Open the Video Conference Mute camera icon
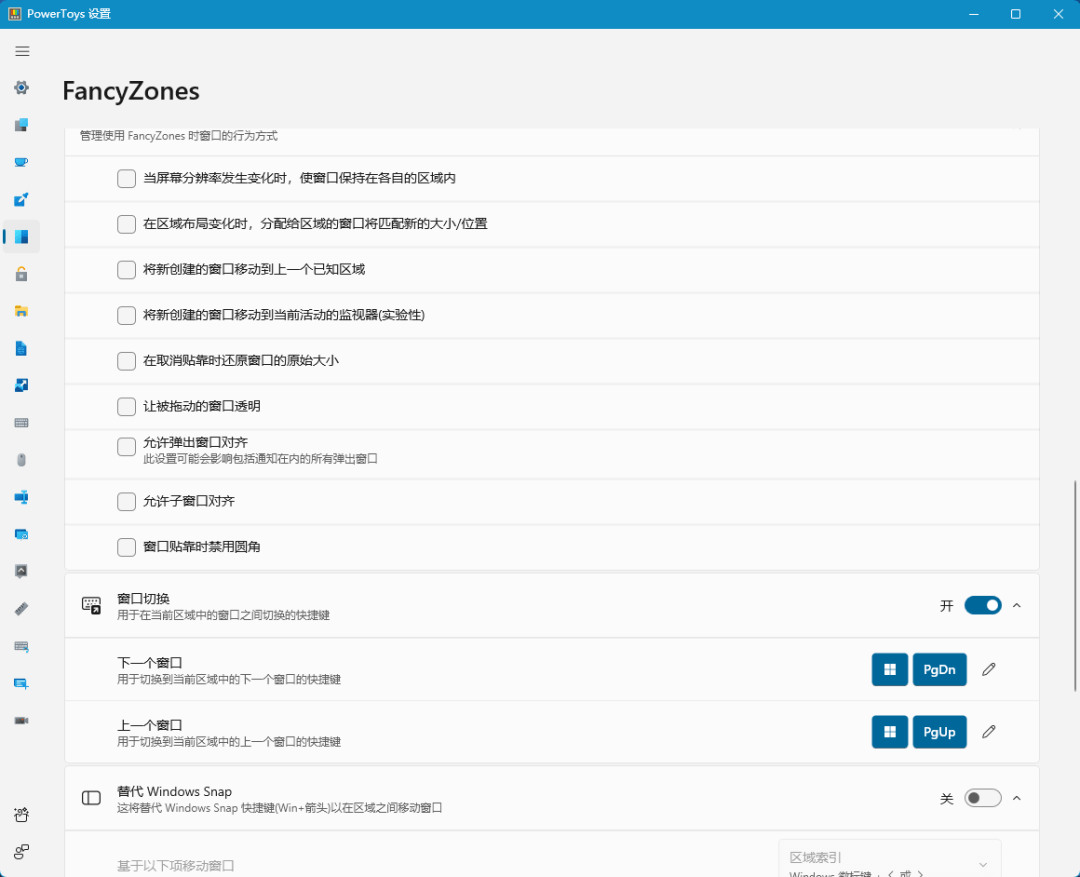The width and height of the screenshot is (1080, 877). 21,719
